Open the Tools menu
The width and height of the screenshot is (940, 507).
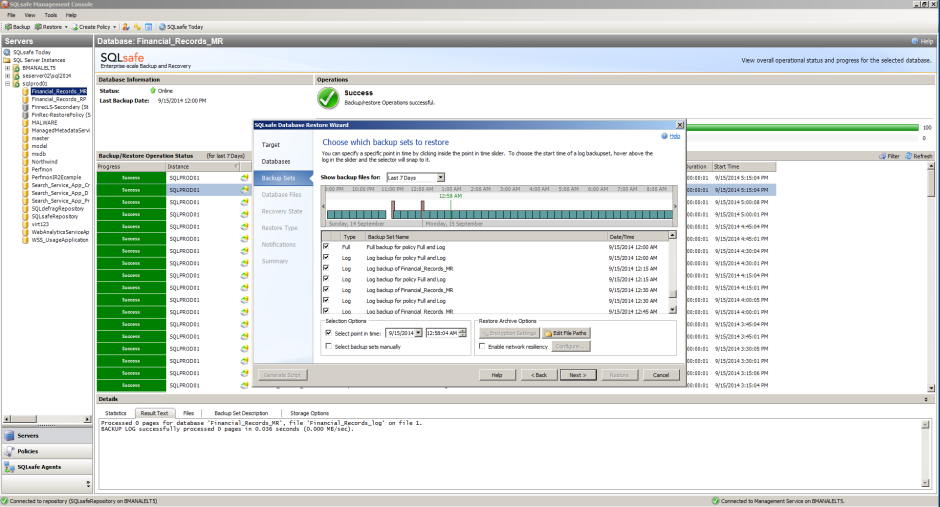click(x=51, y=15)
